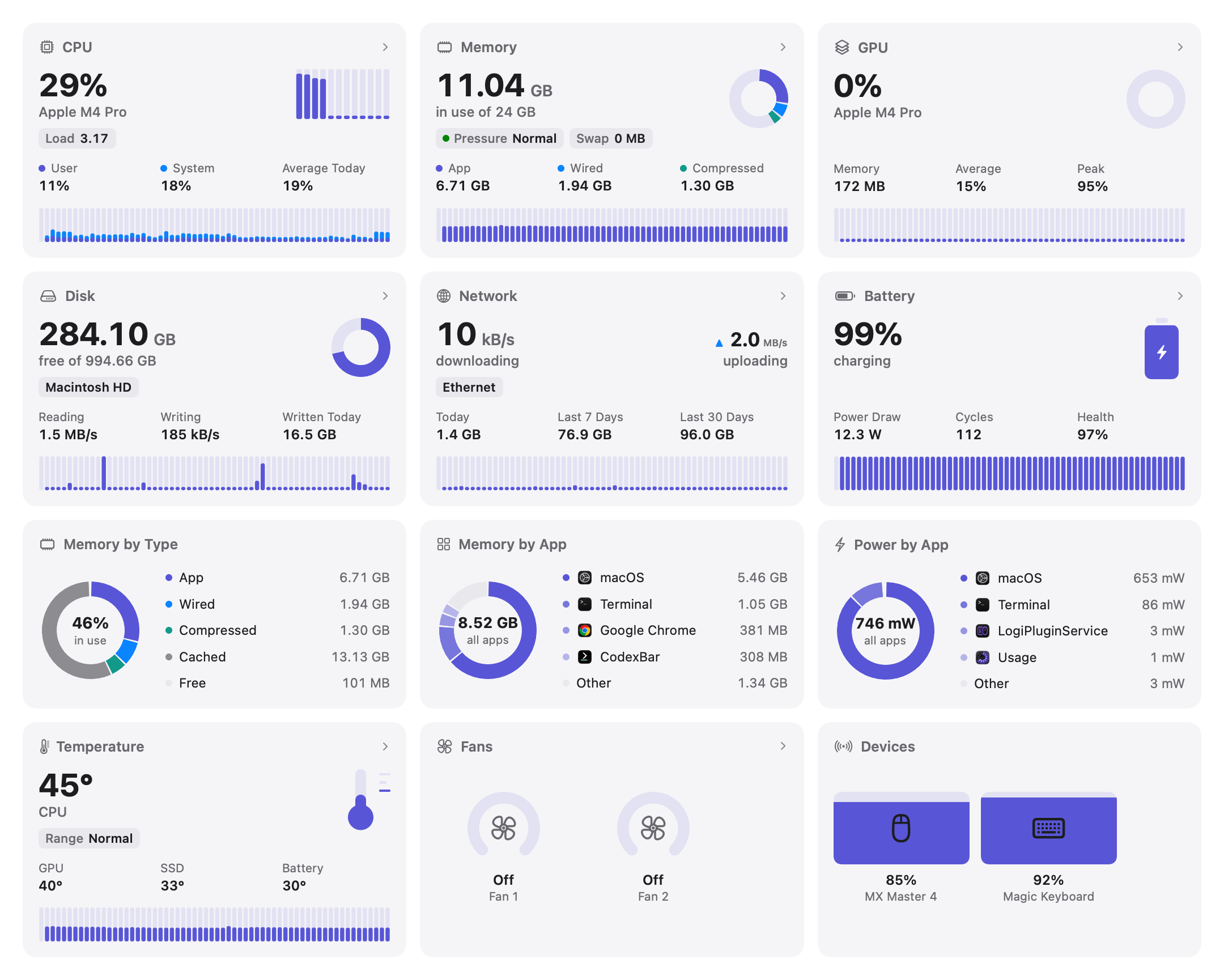
Task: Click the Swap 0 MB badge
Action: point(611,138)
